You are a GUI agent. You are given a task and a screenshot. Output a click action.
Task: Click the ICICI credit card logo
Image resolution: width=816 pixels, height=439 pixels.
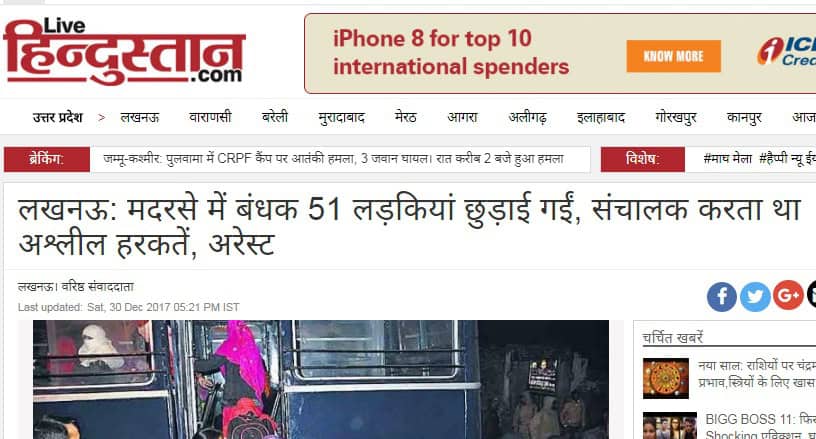[786, 52]
